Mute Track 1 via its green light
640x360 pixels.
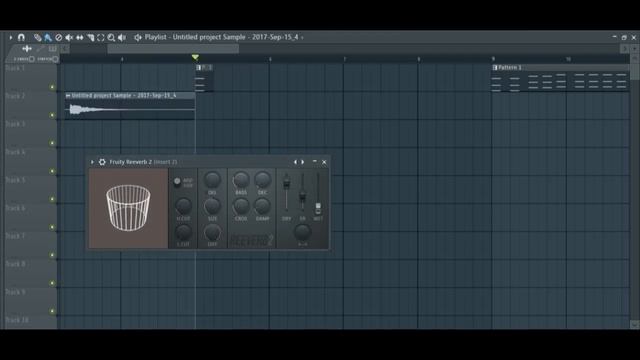(52, 87)
